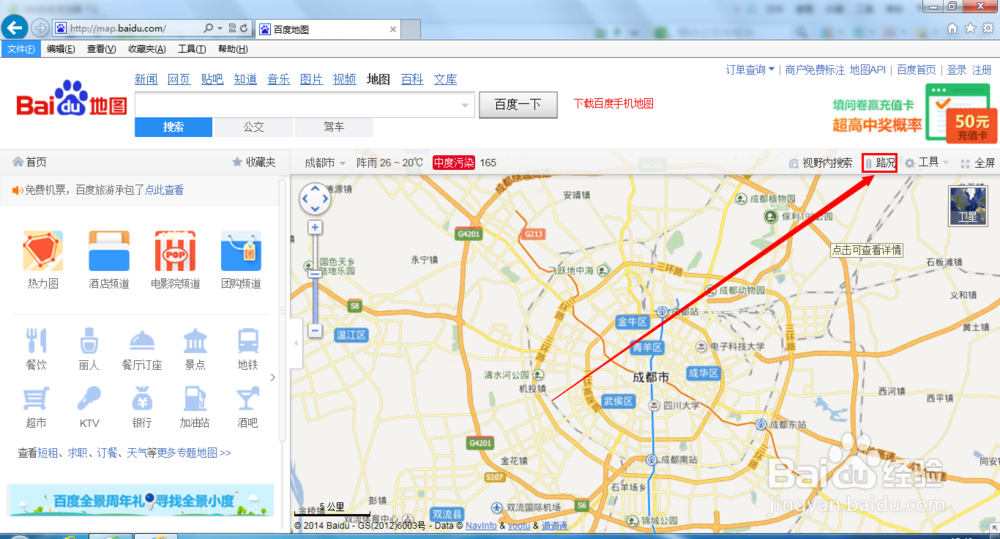
Task: Close the 百度地图 browser tab
Action: (393, 29)
